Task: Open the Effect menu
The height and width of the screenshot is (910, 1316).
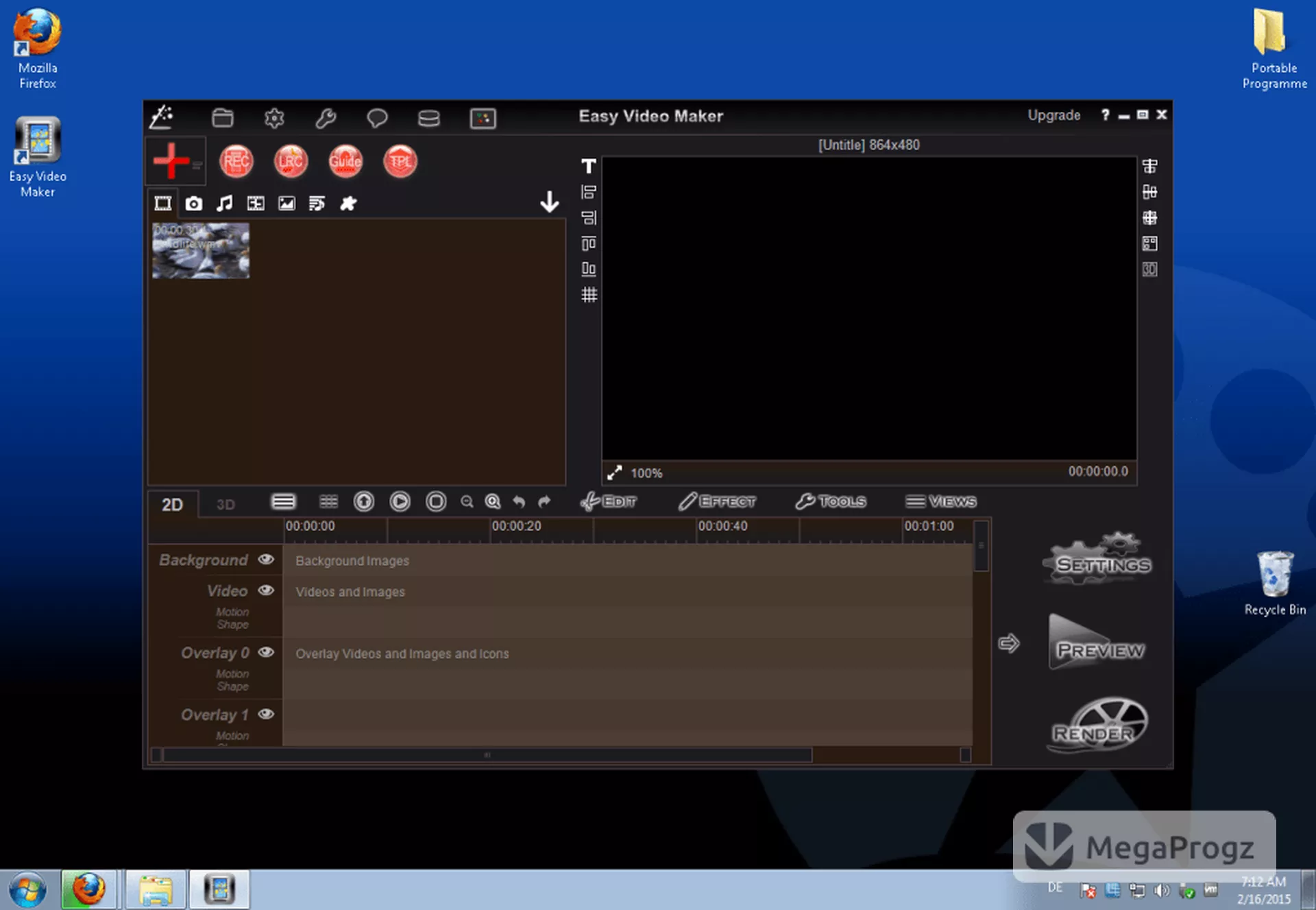Action: click(x=718, y=502)
